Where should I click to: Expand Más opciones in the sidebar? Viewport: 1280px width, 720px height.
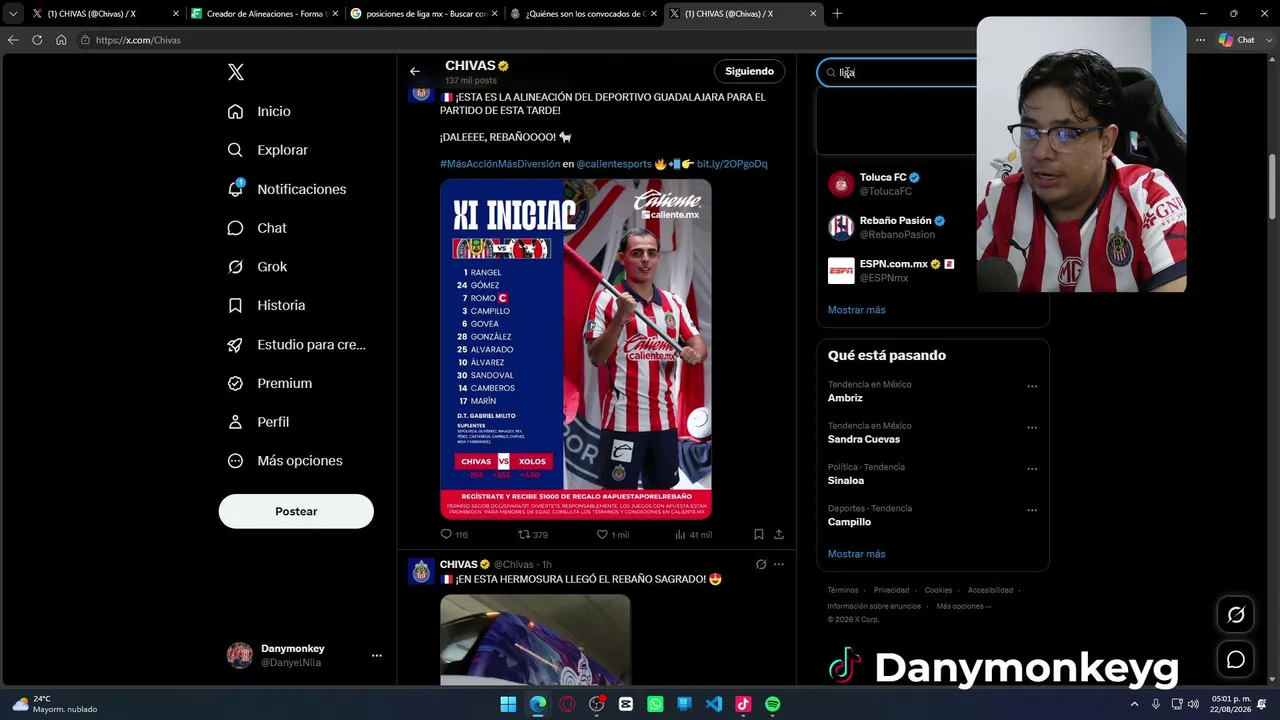(285, 461)
